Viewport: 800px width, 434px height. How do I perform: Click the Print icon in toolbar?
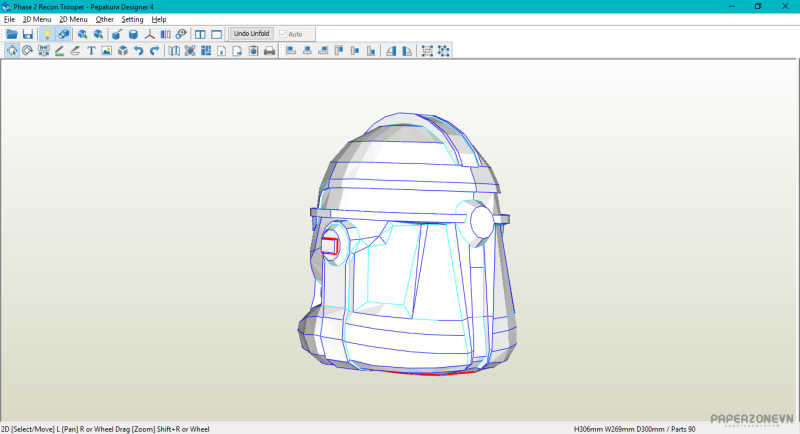click(x=269, y=51)
